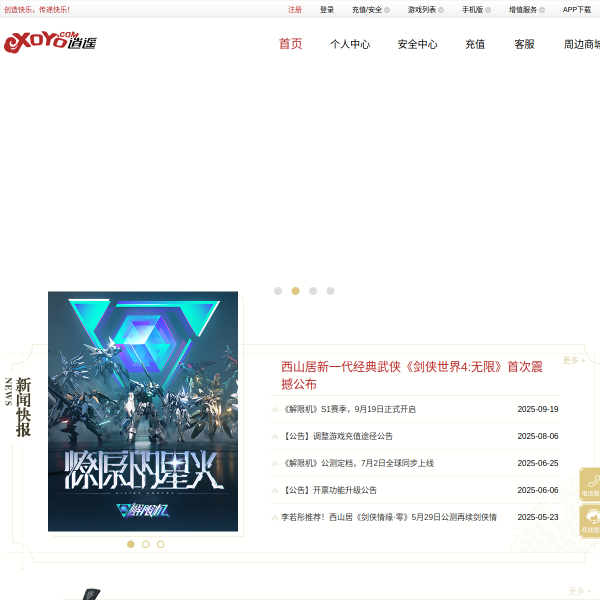Screen dimensions: 600x600
Task: Click bullet icon beside 调整游戏充值途径公告
Action: [x=275, y=436]
